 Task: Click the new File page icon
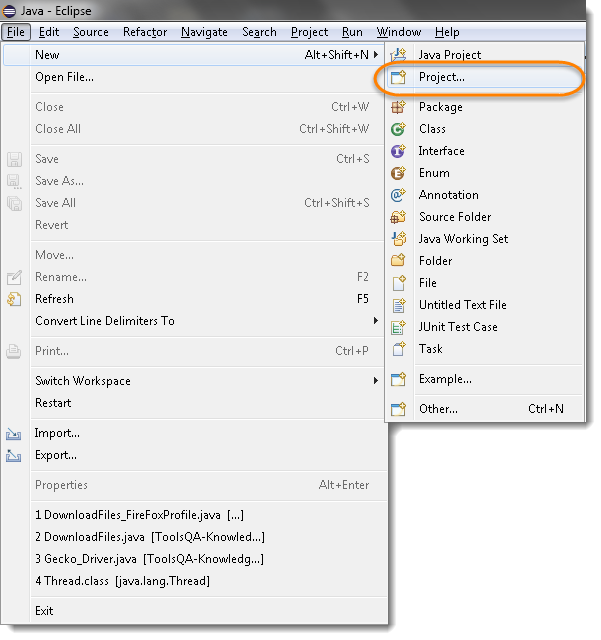398,283
